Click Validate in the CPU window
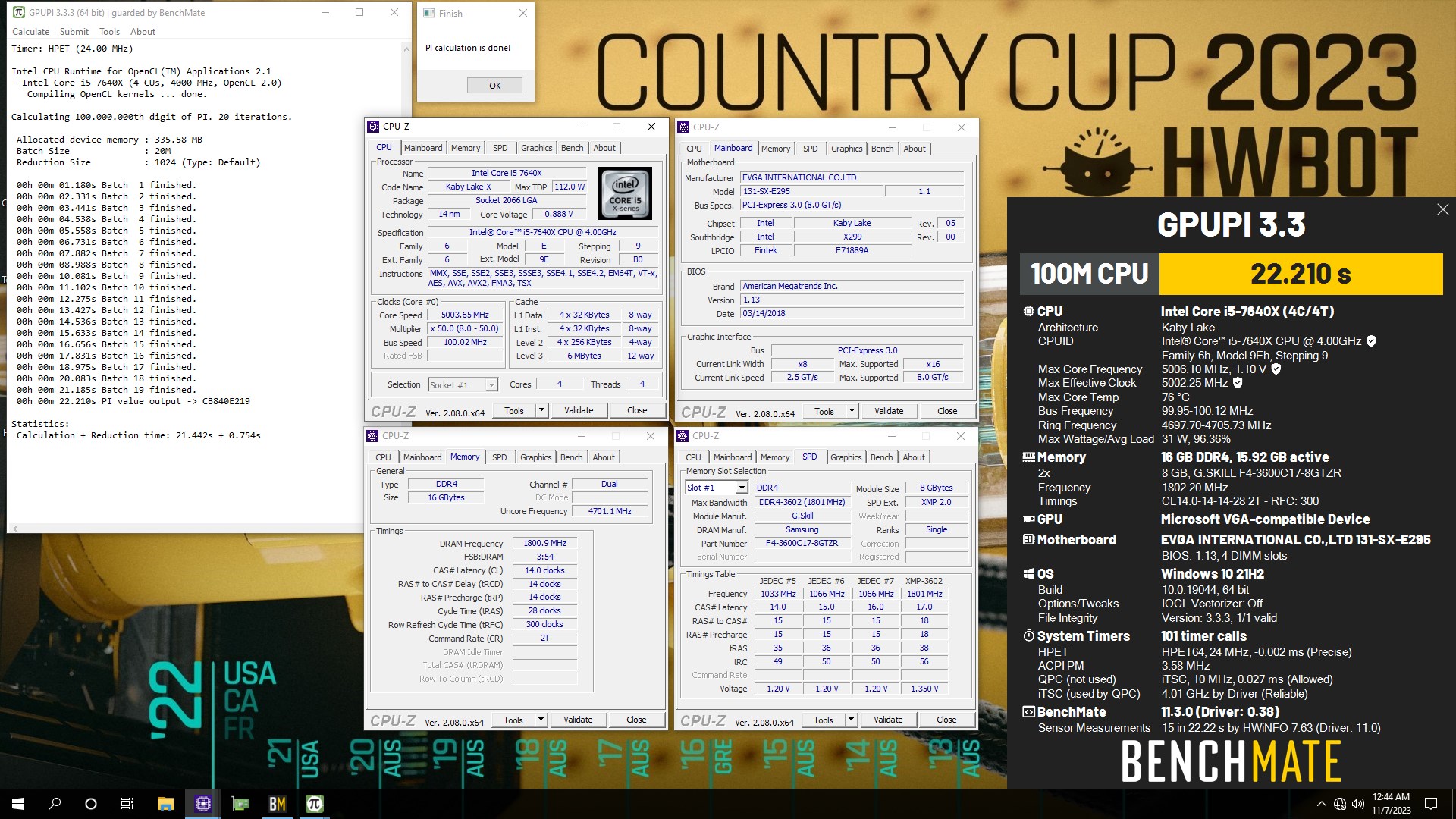The width and height of the screenshot is (1456, 819). point(579,410)
